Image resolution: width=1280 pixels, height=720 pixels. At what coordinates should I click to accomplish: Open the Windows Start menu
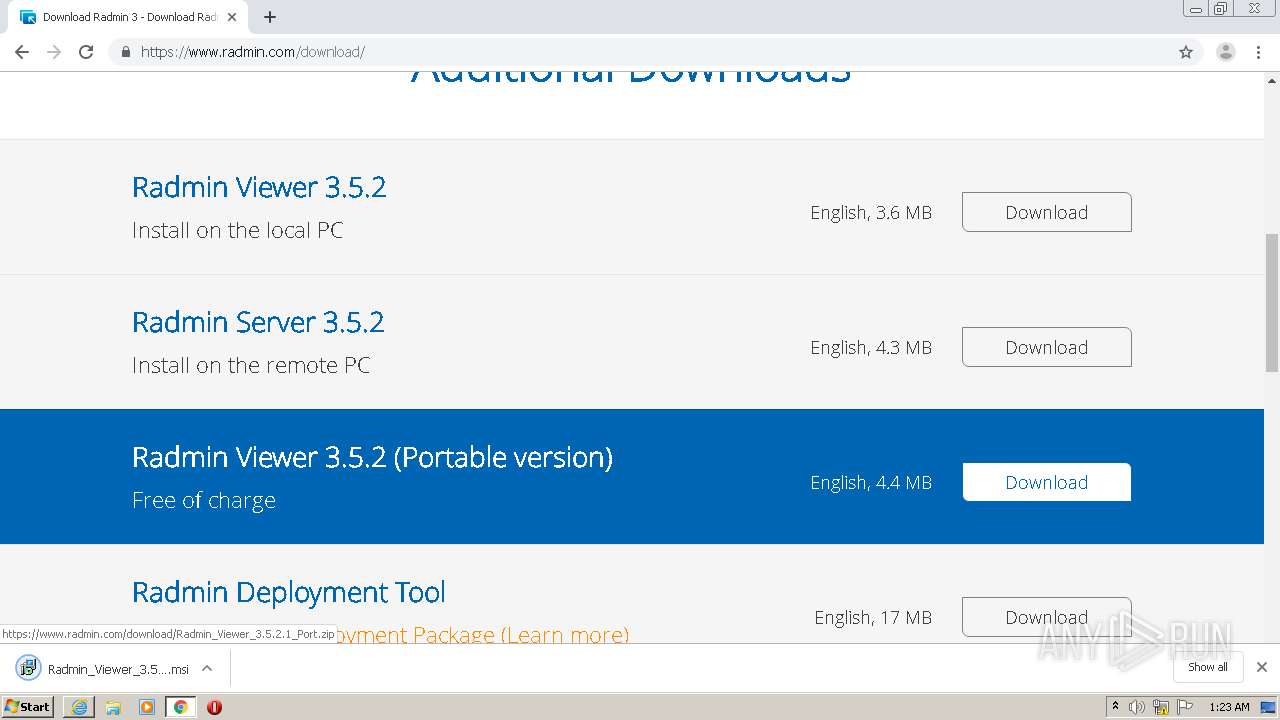point(28,706)
